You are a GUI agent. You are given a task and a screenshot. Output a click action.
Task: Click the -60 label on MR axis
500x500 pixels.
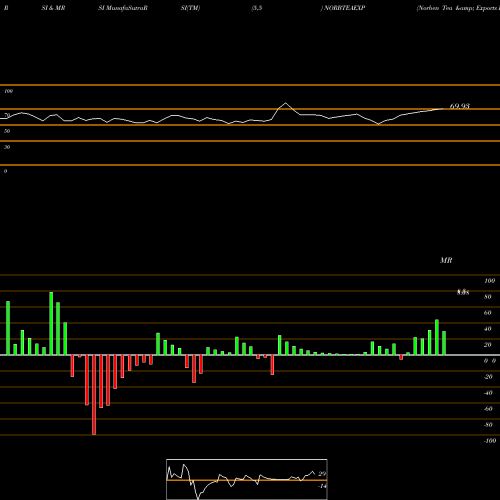click(x=488, y=409)
